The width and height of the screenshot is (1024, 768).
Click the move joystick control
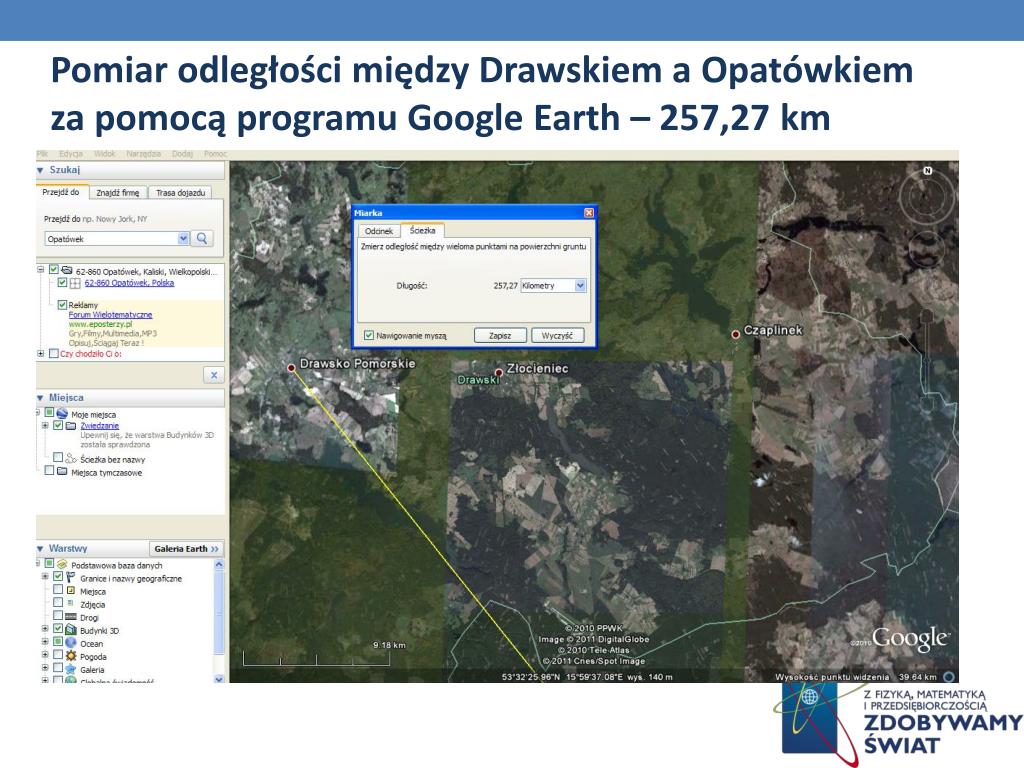pyautogui.click(x=926, y=249)
